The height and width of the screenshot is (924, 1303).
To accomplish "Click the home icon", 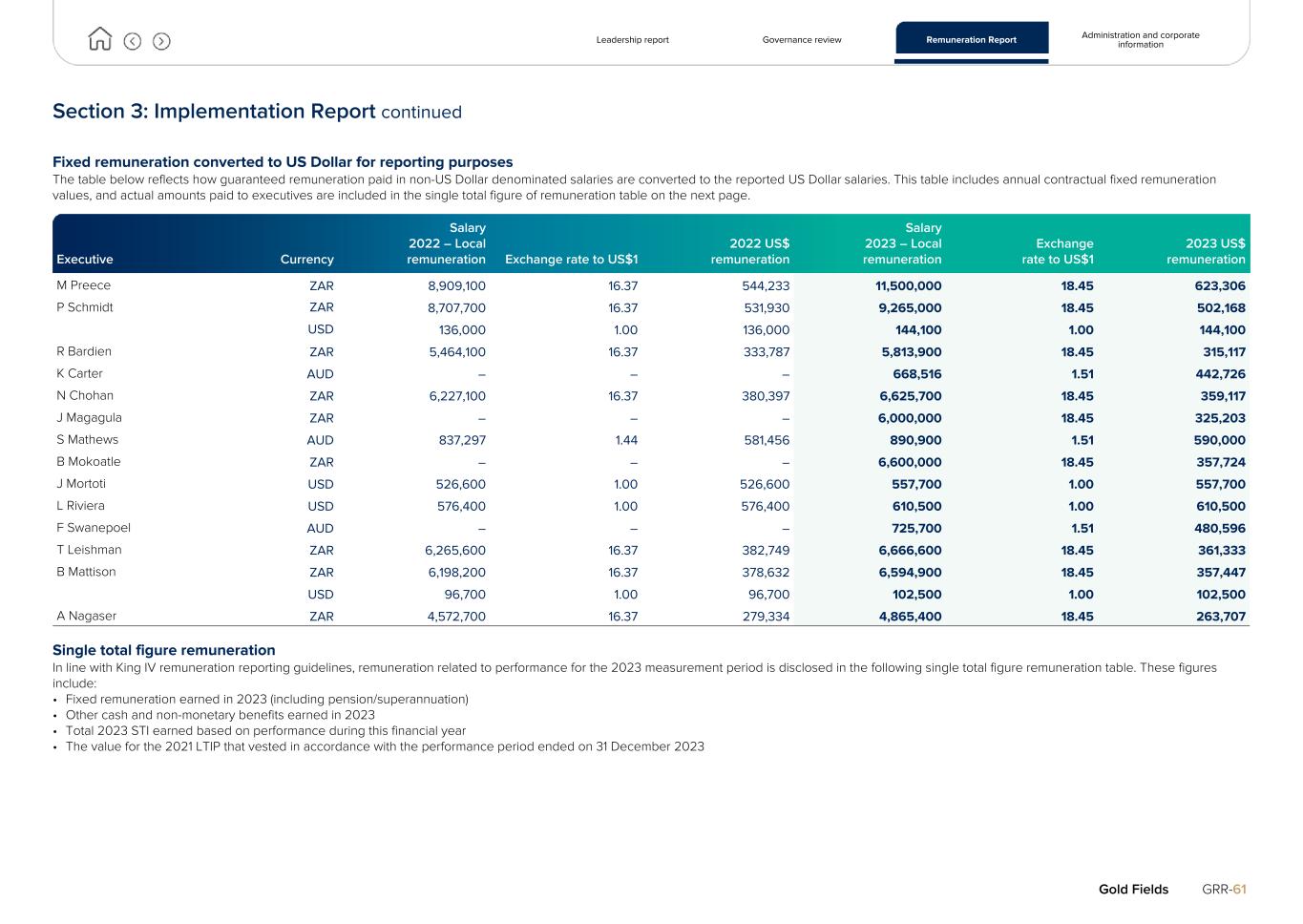I will 99,39.
